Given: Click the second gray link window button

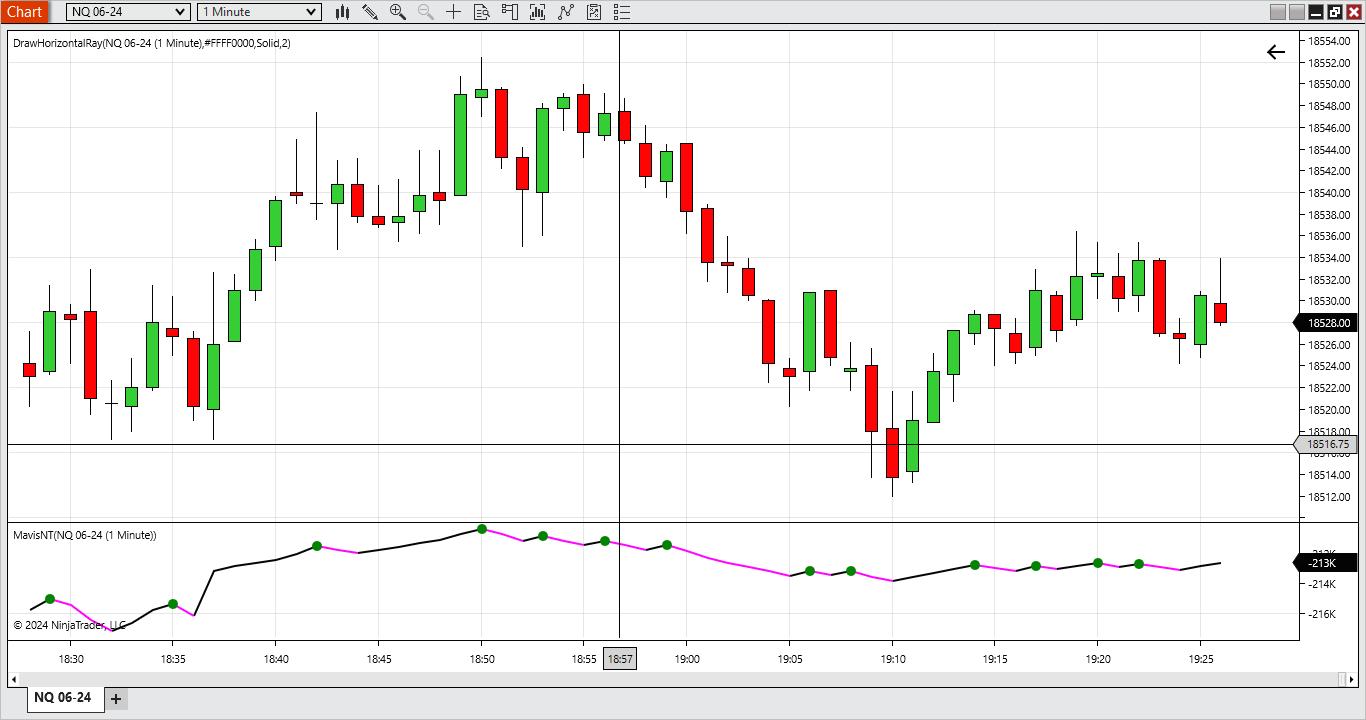Looking at the screenshot, I should [x=1297, y=12].
